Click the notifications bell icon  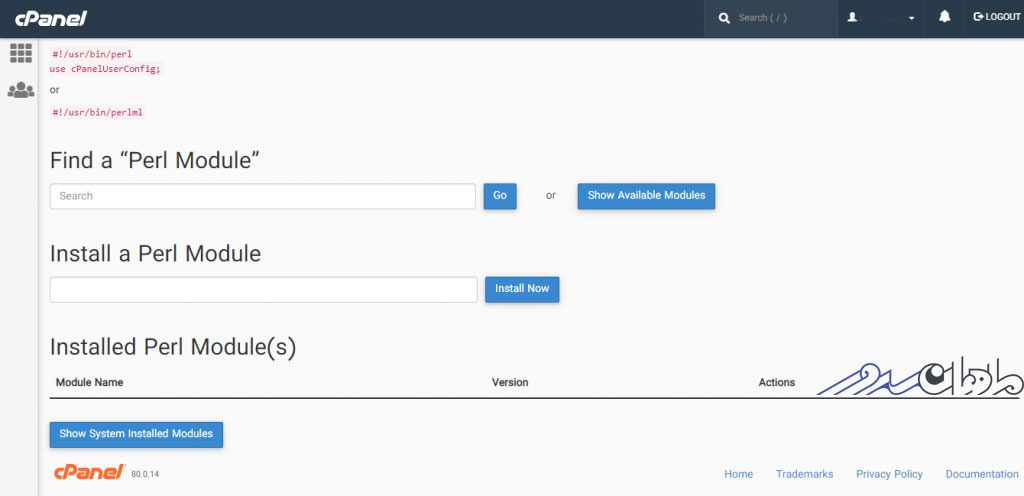(x=944, y=18)
